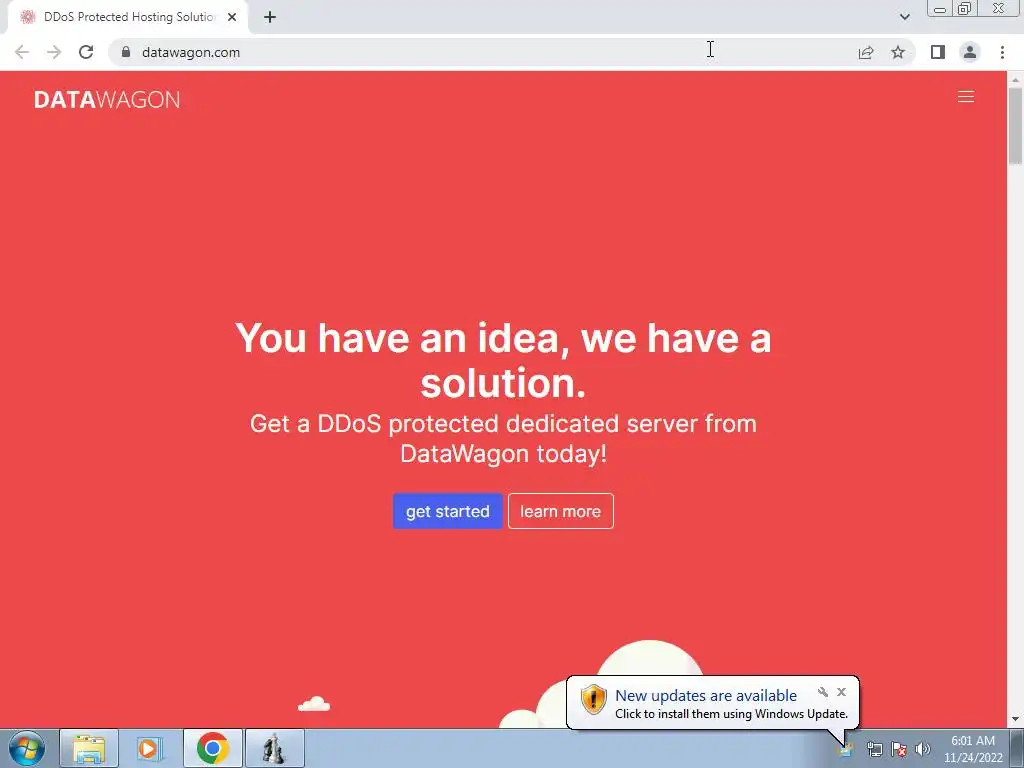Click the DataWagon logo
This screenshot has height=768, width=1024.
(x=107, y=99)
